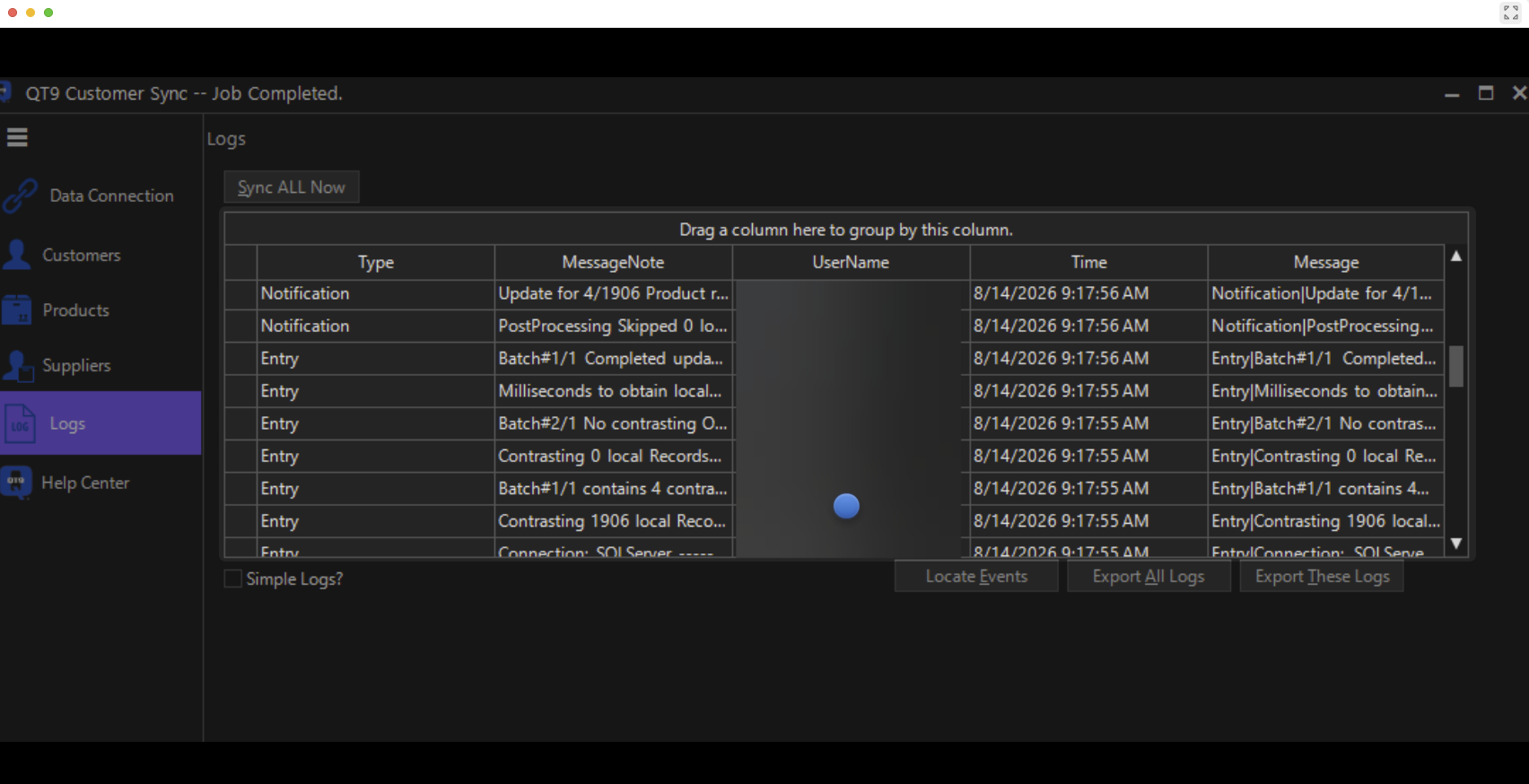Select 'Batch#1/1 Completed upda...' cell

(613, 358)
